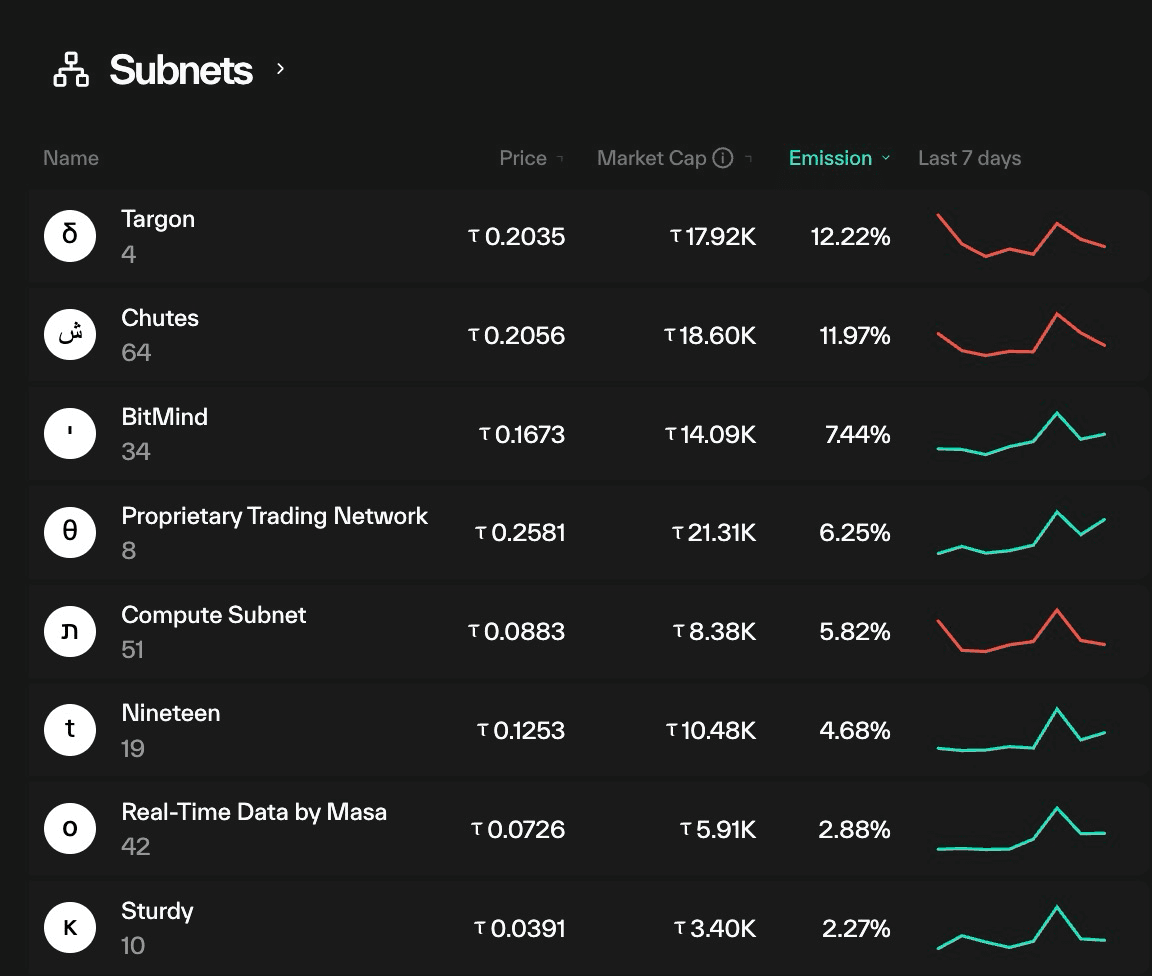The image size is (1152, 976).
Task: View Targon 7-day sparkline chart
Action: click(x=1021, y=235)
